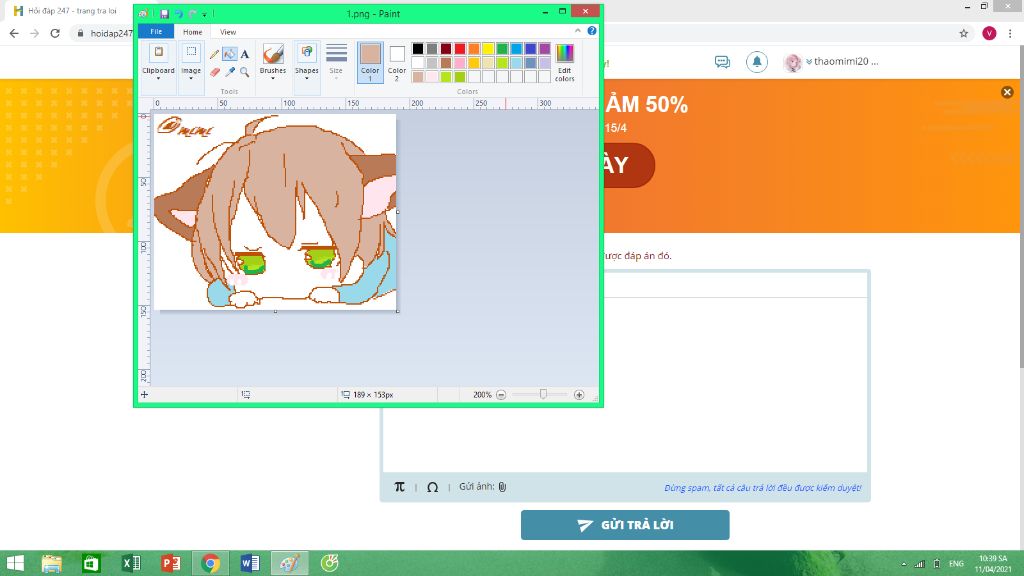1024x576 pixels.
Task: Open Customize Quick Access Toolbar dropdown
Action: coord(204,14)
